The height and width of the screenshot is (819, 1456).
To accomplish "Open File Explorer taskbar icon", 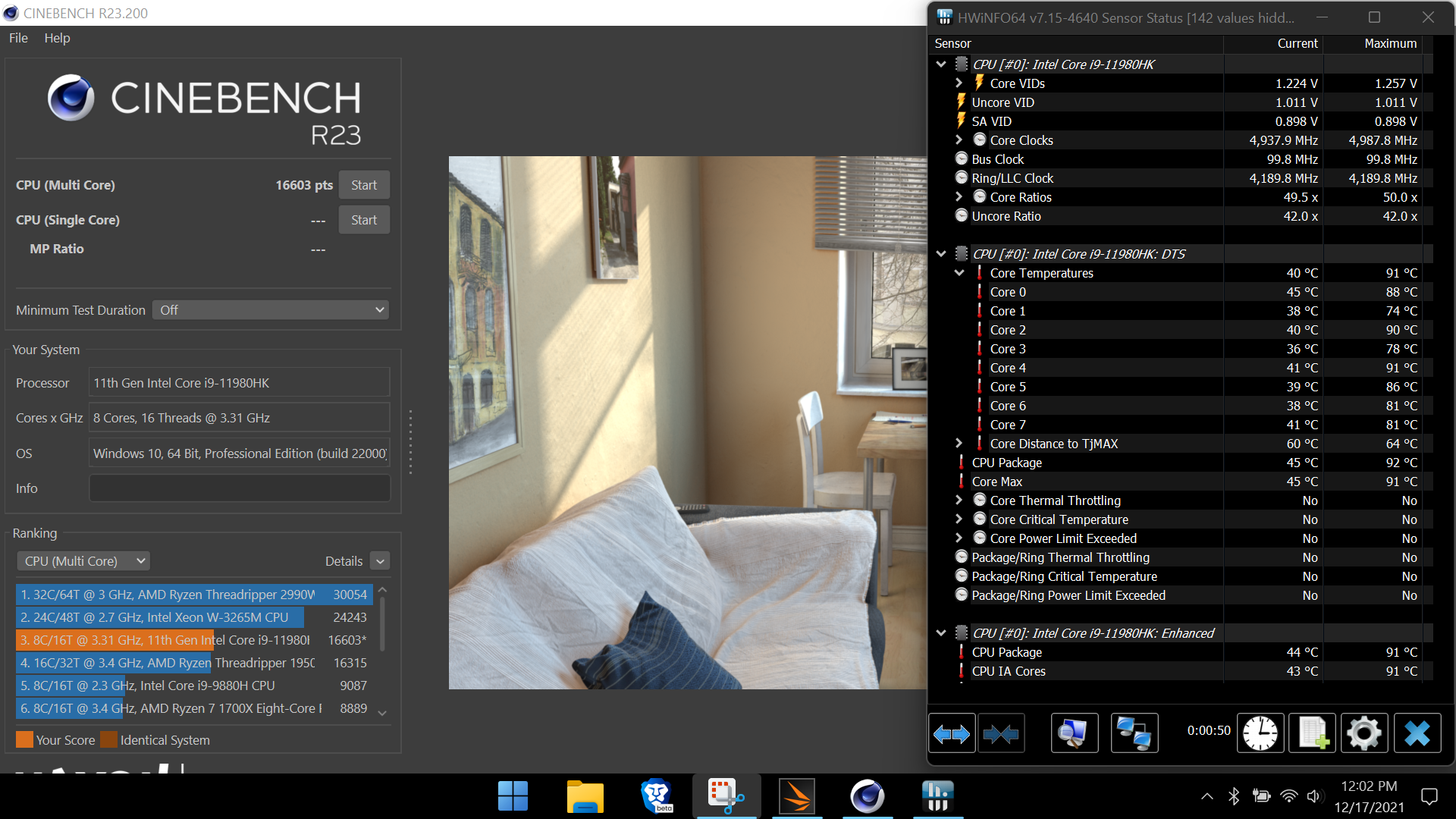I will [585, 796].
